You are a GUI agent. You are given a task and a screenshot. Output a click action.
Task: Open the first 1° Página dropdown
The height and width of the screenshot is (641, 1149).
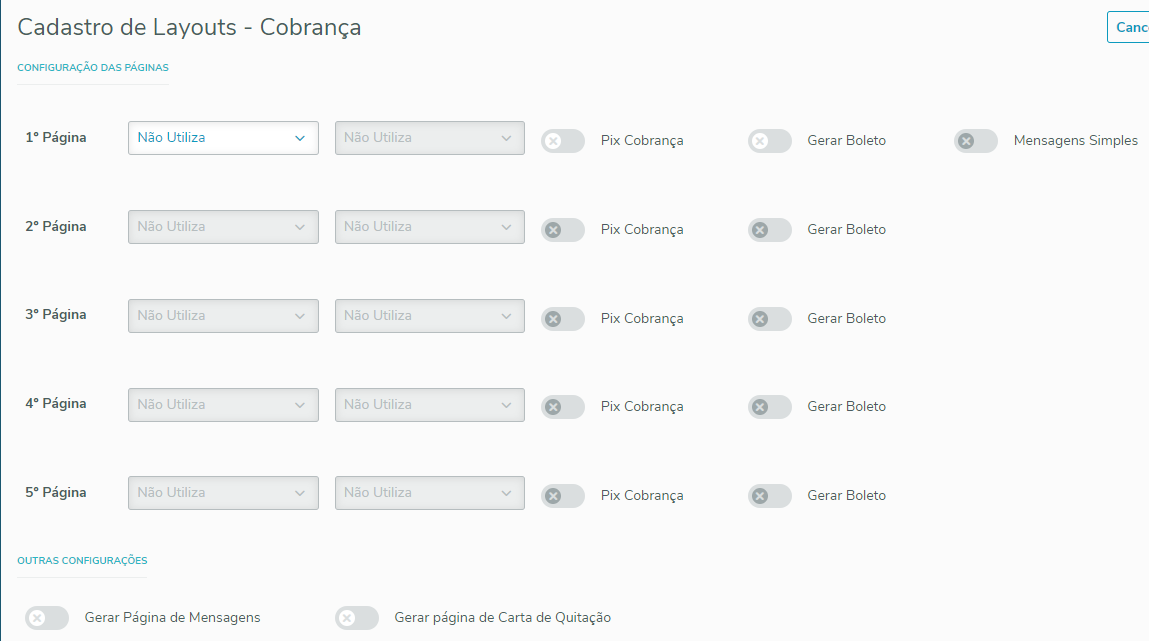(223, 138)
